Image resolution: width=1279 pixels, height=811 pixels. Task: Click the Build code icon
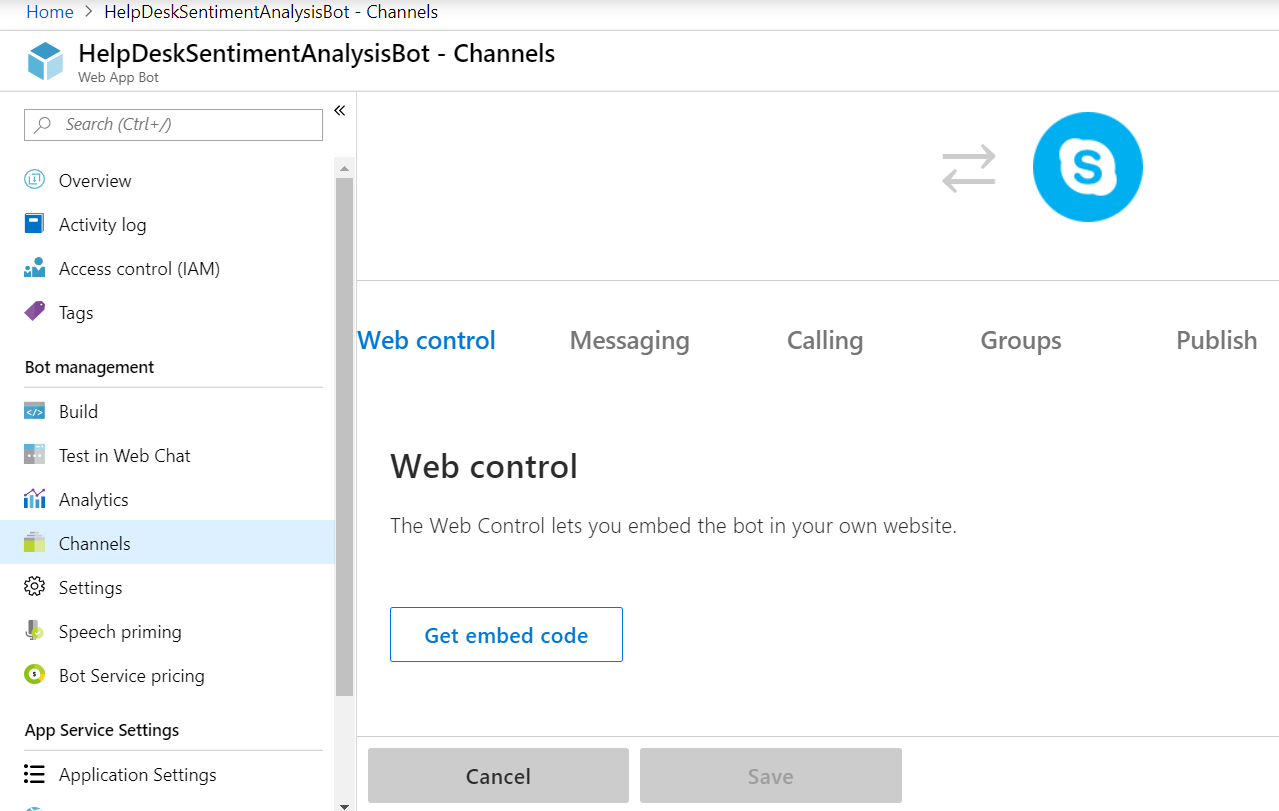pyautogui.click(x=35, y=411)
